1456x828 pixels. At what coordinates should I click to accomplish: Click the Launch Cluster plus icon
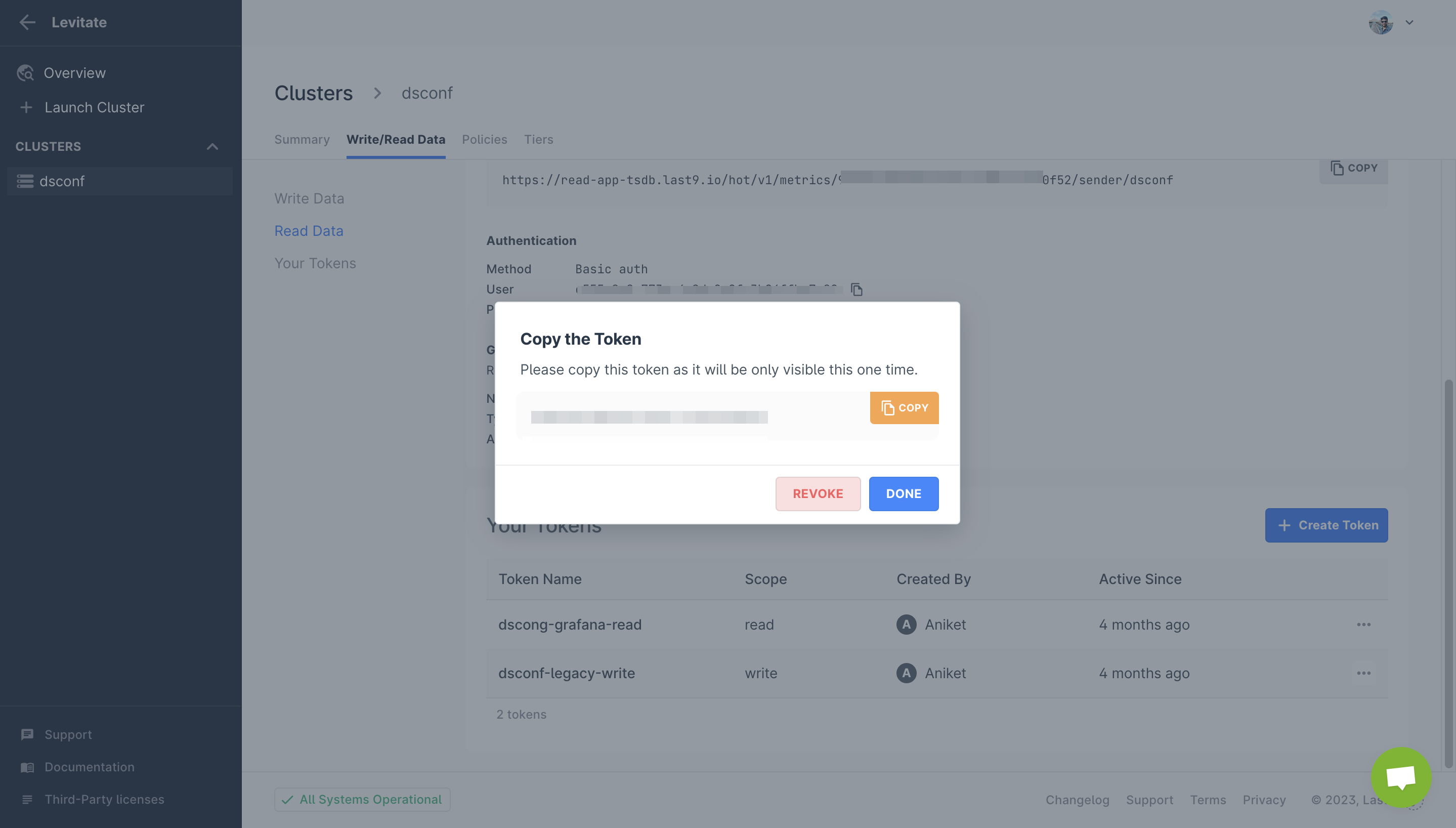click(26, 107)
